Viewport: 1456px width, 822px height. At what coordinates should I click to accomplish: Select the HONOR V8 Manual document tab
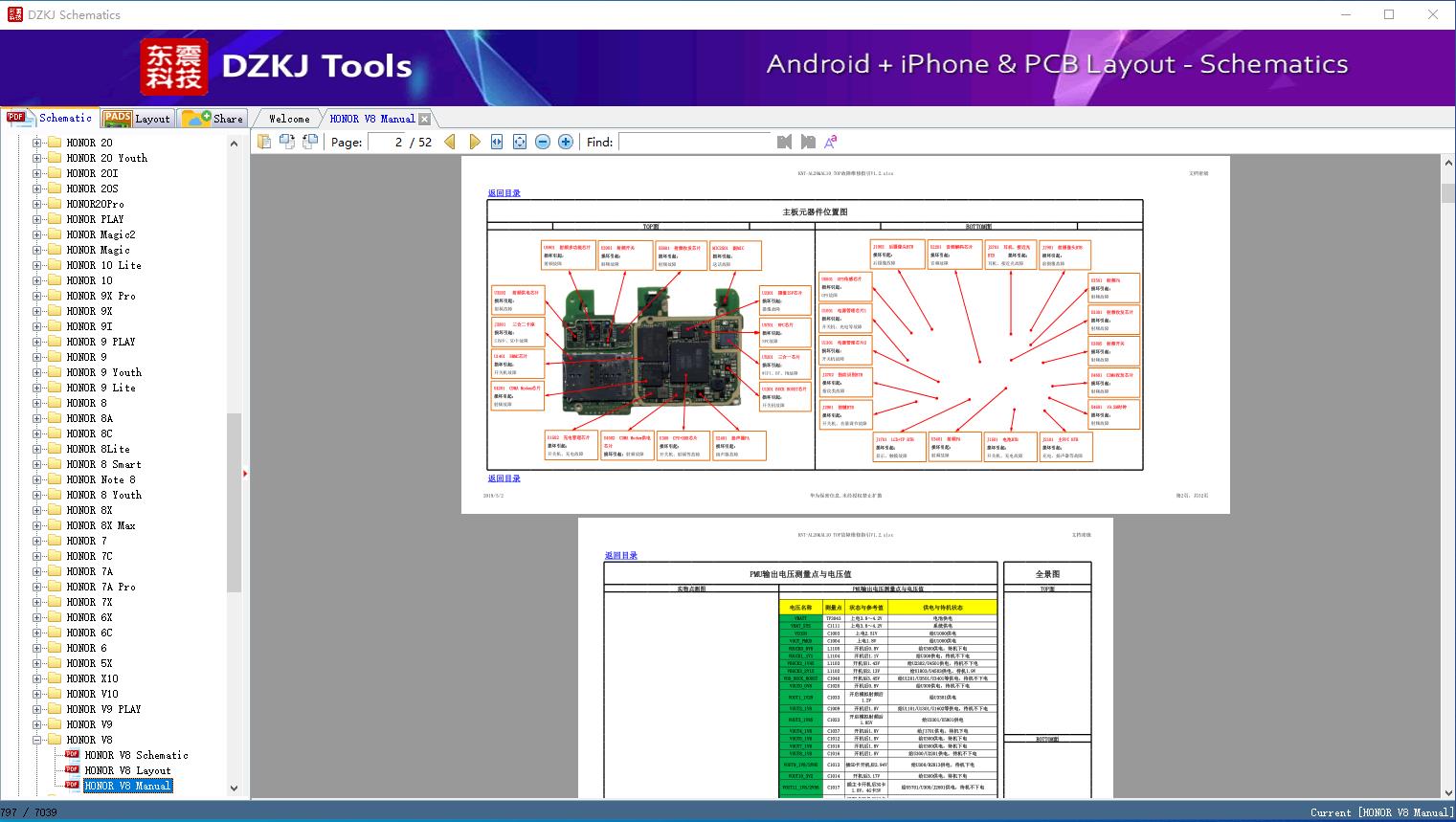coord(372,119)
